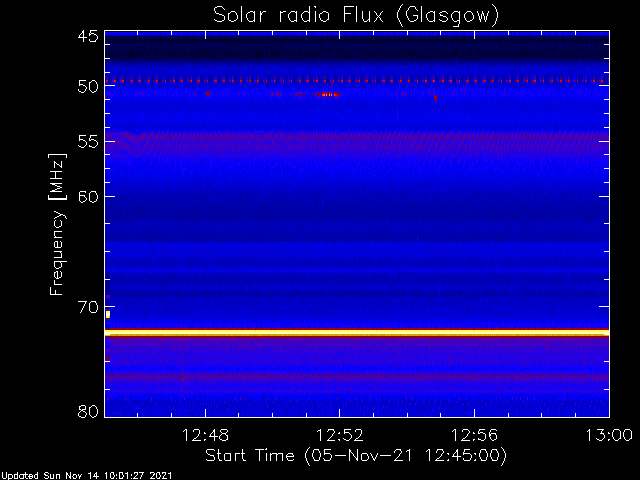Click the 70 frequency tick label
640x480 pixels.
click(x=88, y=307)
